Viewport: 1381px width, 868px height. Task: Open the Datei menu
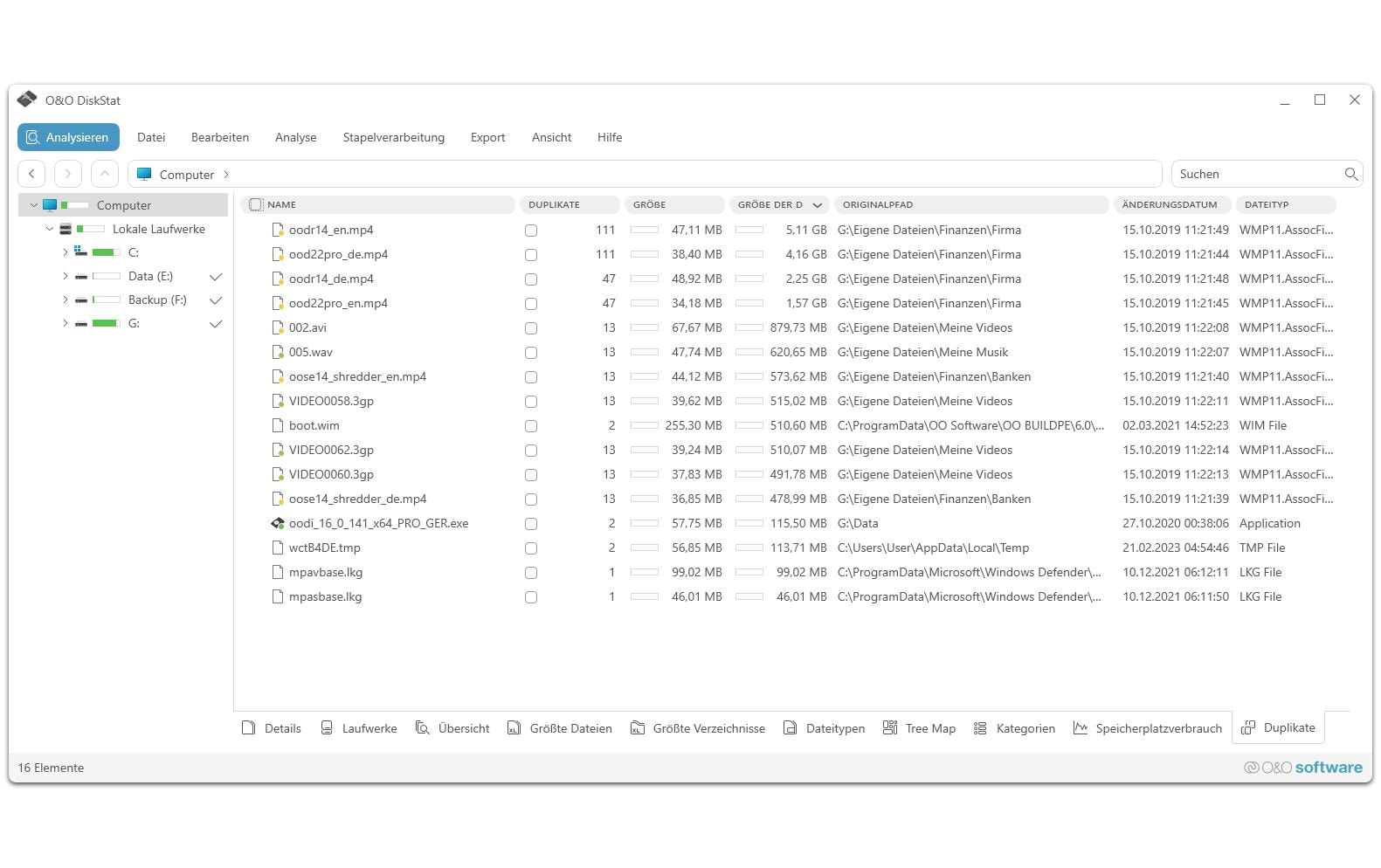(x=151, y=137)
